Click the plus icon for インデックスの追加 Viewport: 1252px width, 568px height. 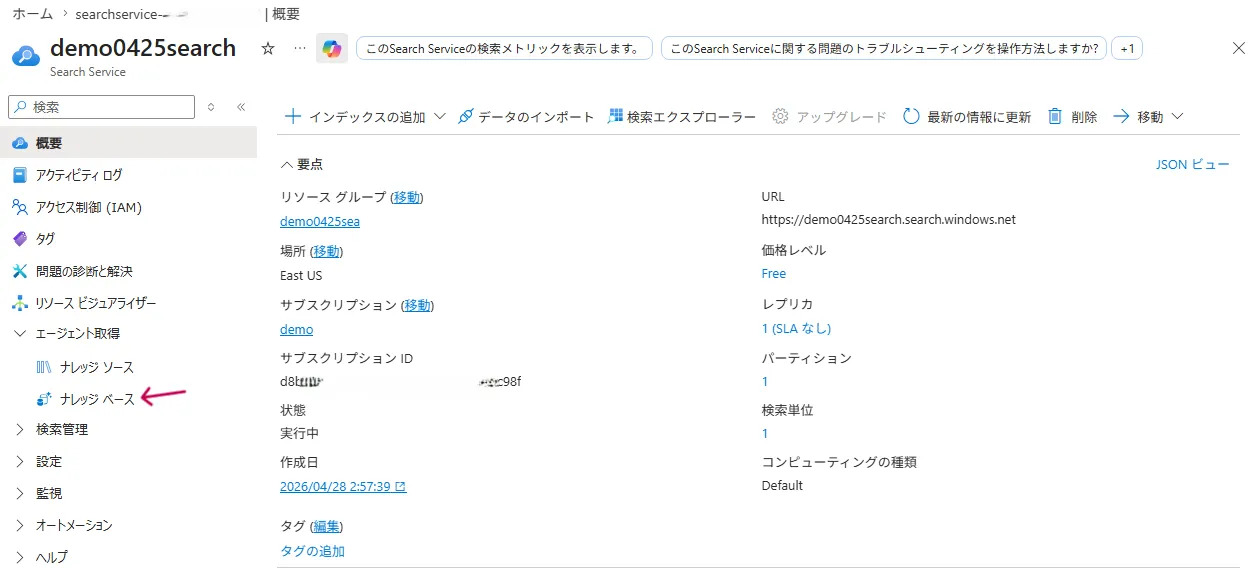click(x=293, y=117)
